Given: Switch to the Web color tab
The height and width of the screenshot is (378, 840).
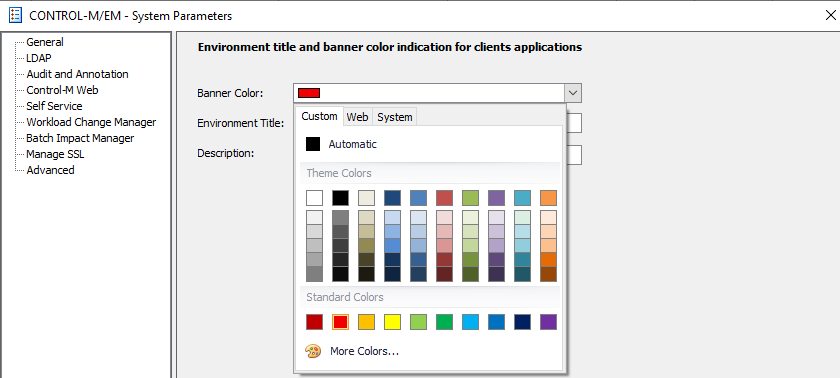Looking at the screenshot, I should click(357, 117).
